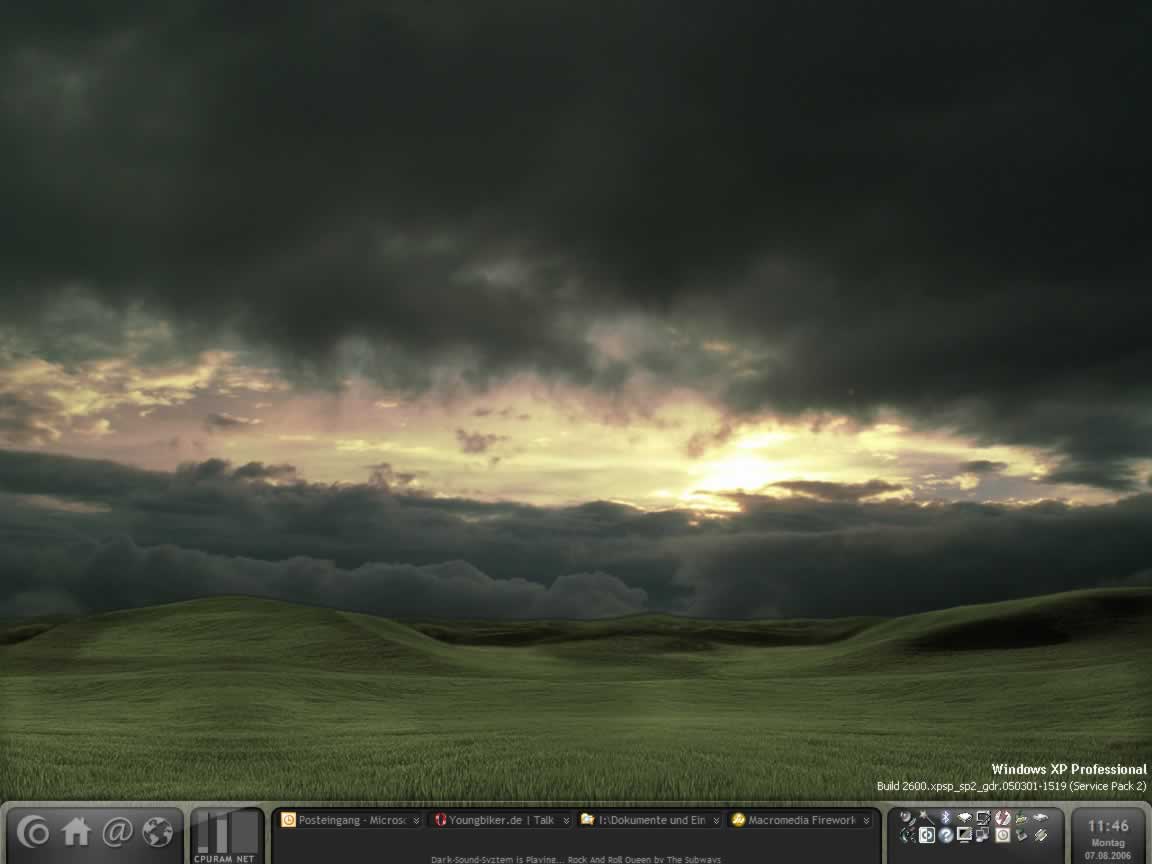Click the folder icon in I:\Dokumente task
Screen dimensions: 1152x864
tap(587, 819)
